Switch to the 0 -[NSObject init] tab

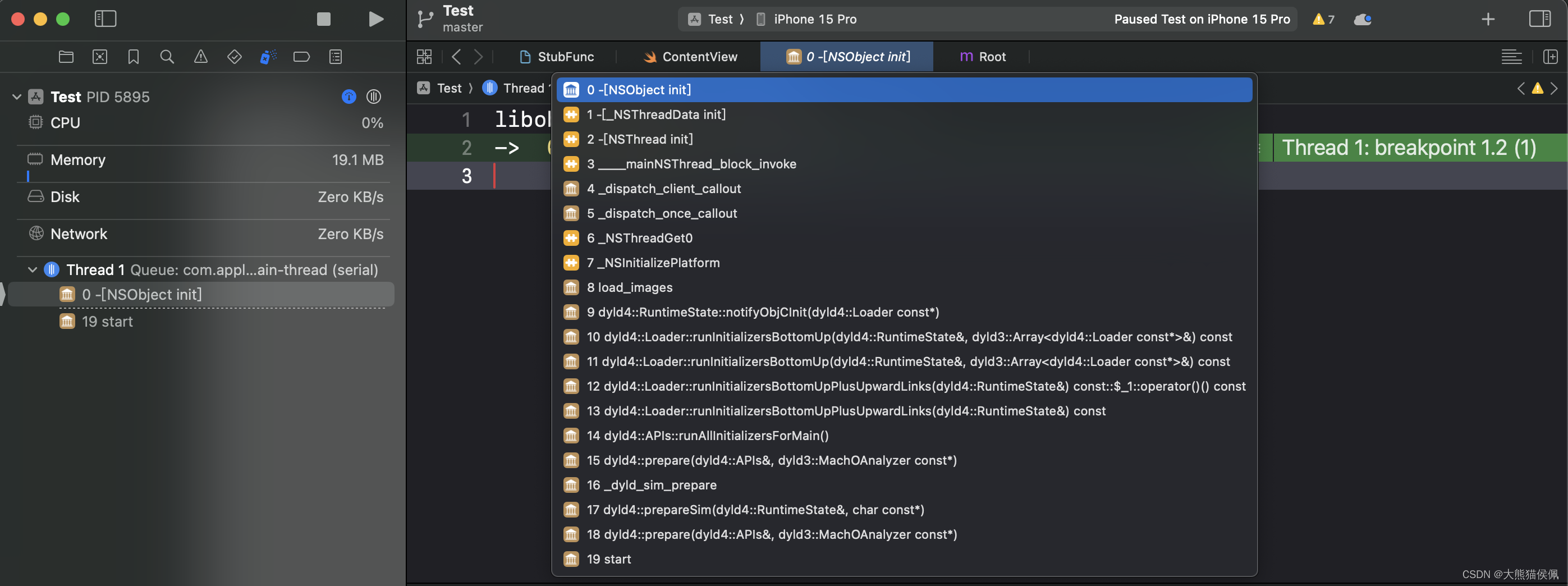coord(847,57)
